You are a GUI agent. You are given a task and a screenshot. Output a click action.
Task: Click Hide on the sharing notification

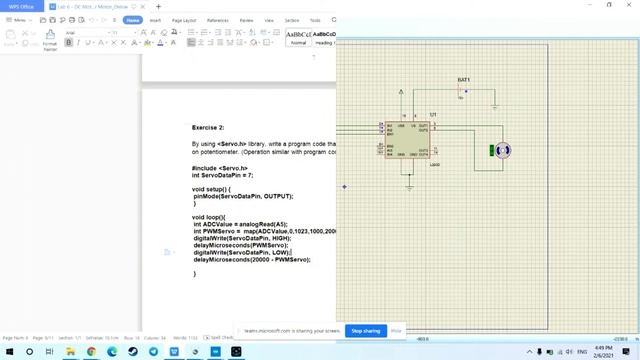(396, 331)
